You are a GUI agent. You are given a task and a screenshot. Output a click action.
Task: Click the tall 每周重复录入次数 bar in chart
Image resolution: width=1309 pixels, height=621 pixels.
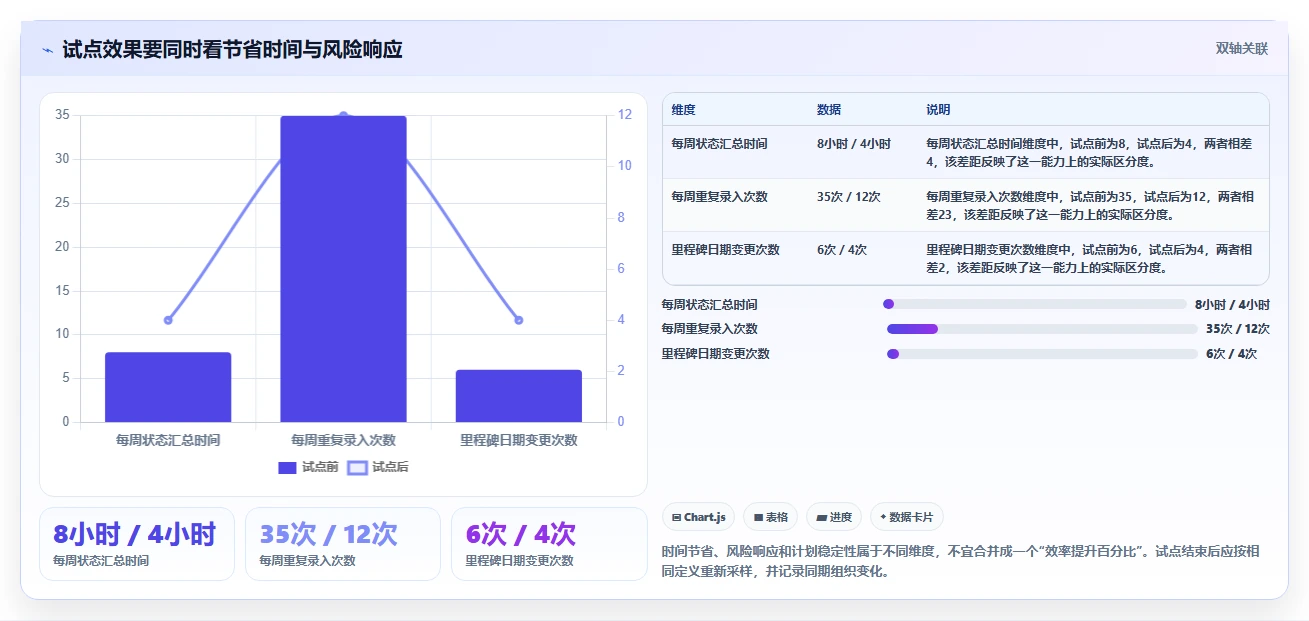(x=343, y=269)
